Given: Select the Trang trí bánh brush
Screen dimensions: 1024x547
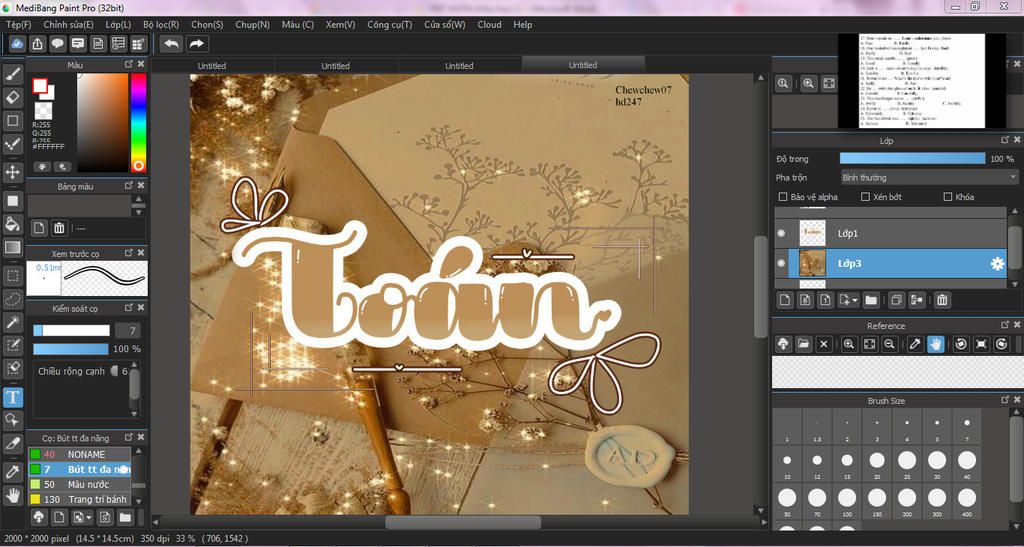Looking at the screenshot, I should pos(79,499).
